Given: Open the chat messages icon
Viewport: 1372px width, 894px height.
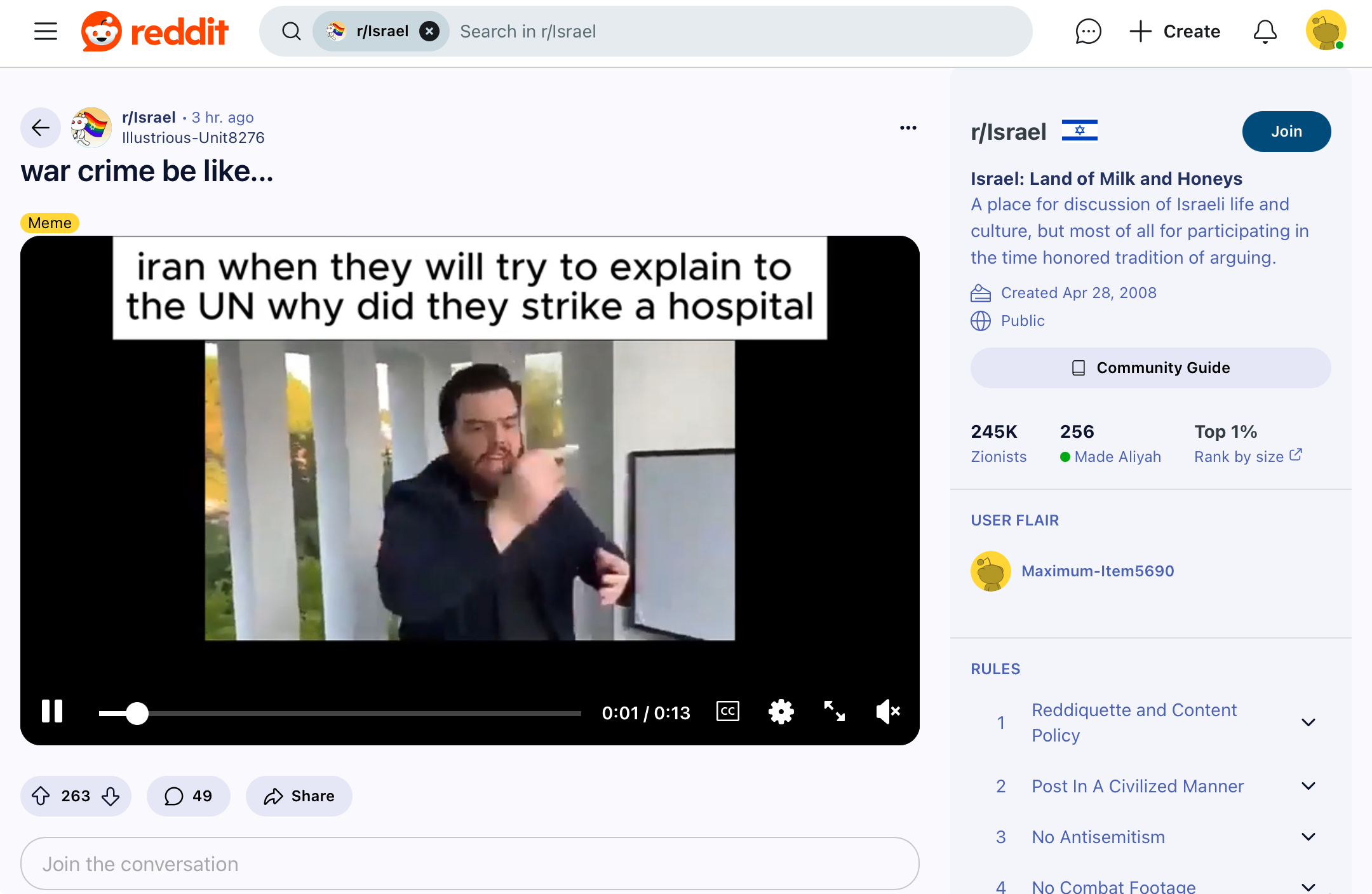Looking at the screenshot, I should [x=1088, y=31].
